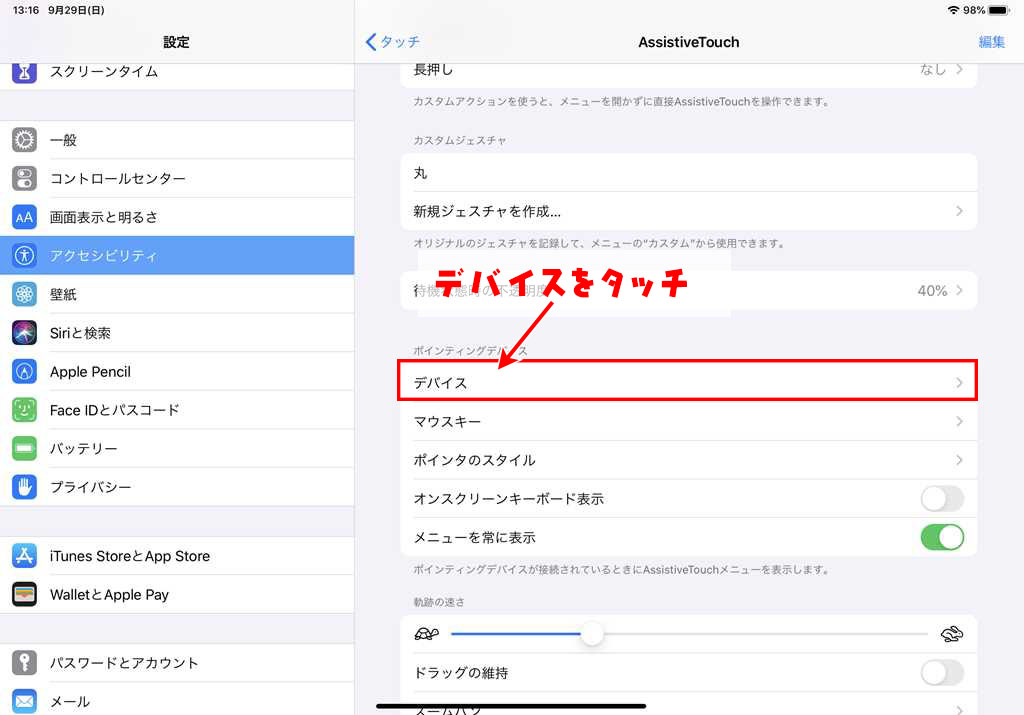Screen dimensions: 1024x715
Task: Go back to タッチ
Action: [392, 42]
